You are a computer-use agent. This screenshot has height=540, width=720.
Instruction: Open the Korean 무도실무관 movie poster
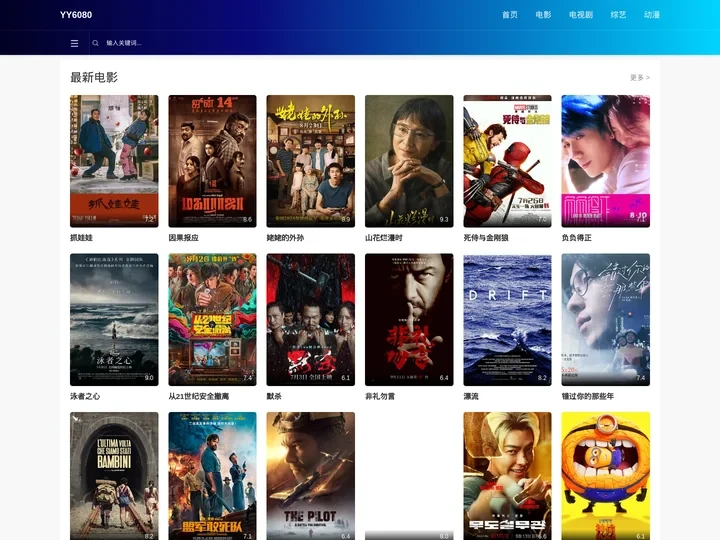[507, 476]
